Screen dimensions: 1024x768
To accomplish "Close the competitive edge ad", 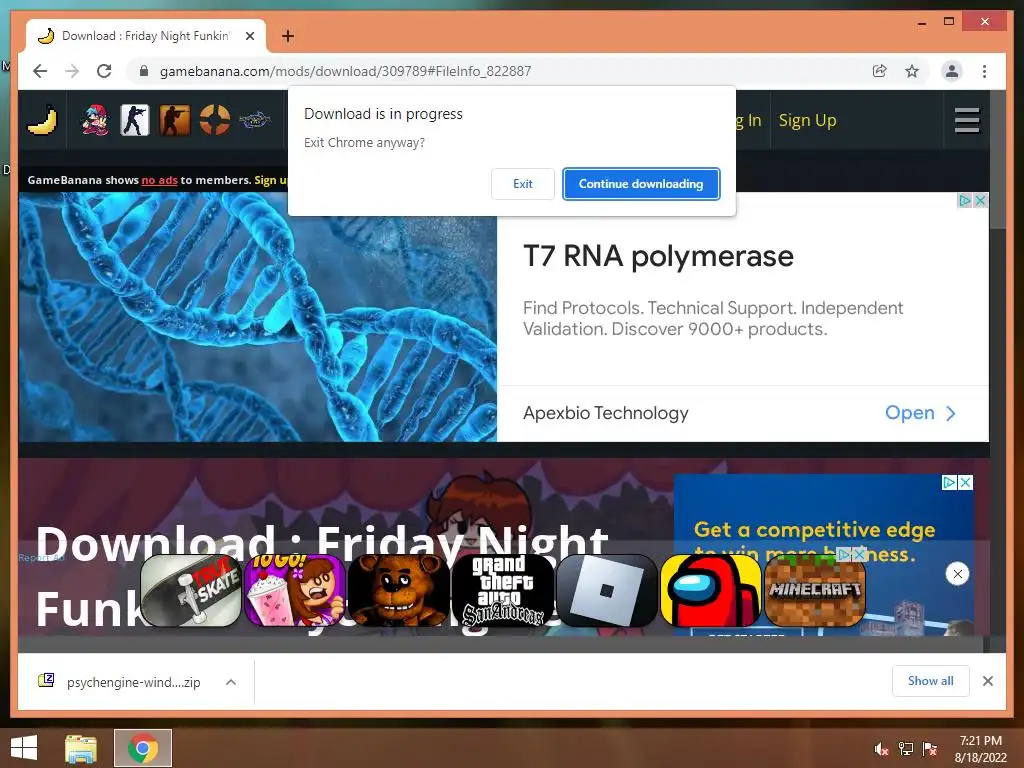I will tap(965, 483).
